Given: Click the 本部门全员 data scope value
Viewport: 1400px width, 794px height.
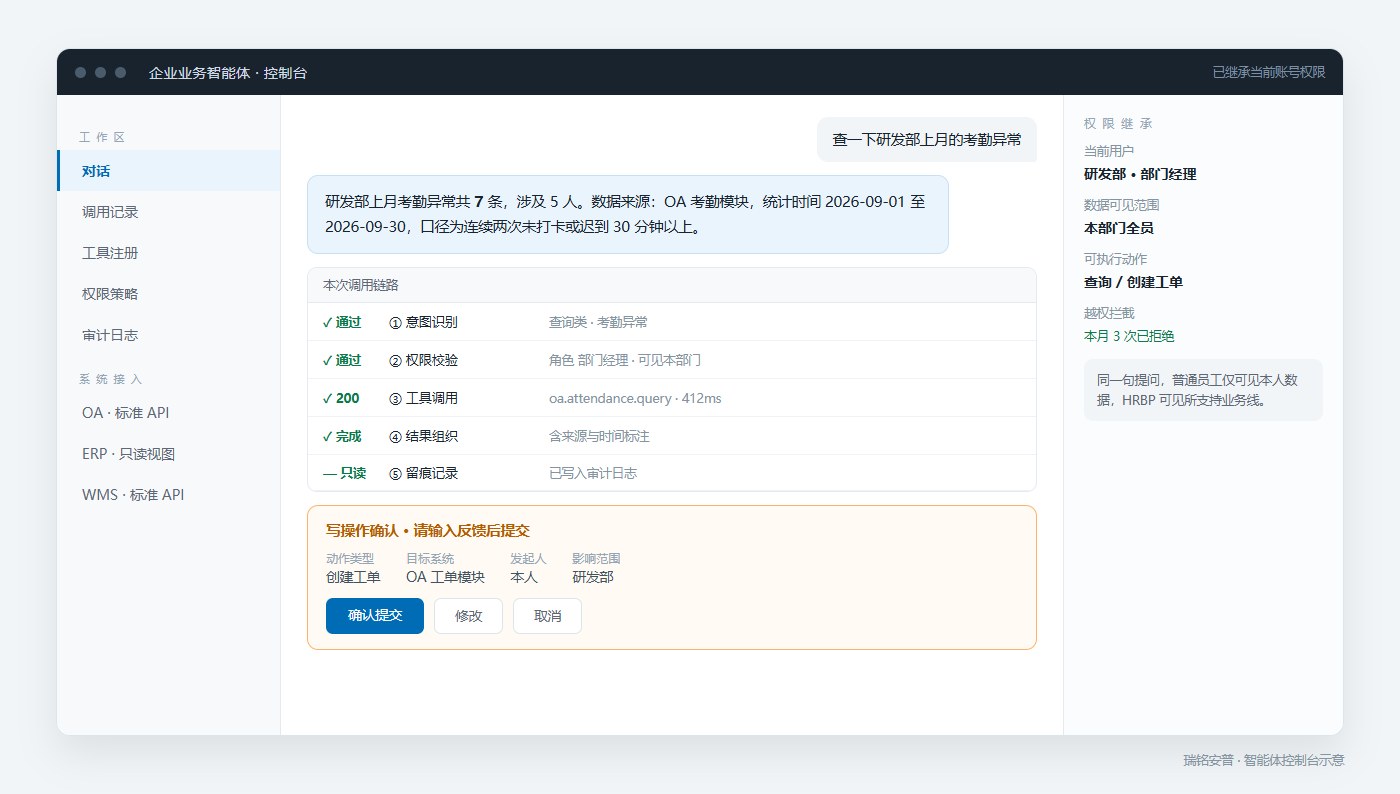Looking at the screenshot, I should pos(1119,228).
